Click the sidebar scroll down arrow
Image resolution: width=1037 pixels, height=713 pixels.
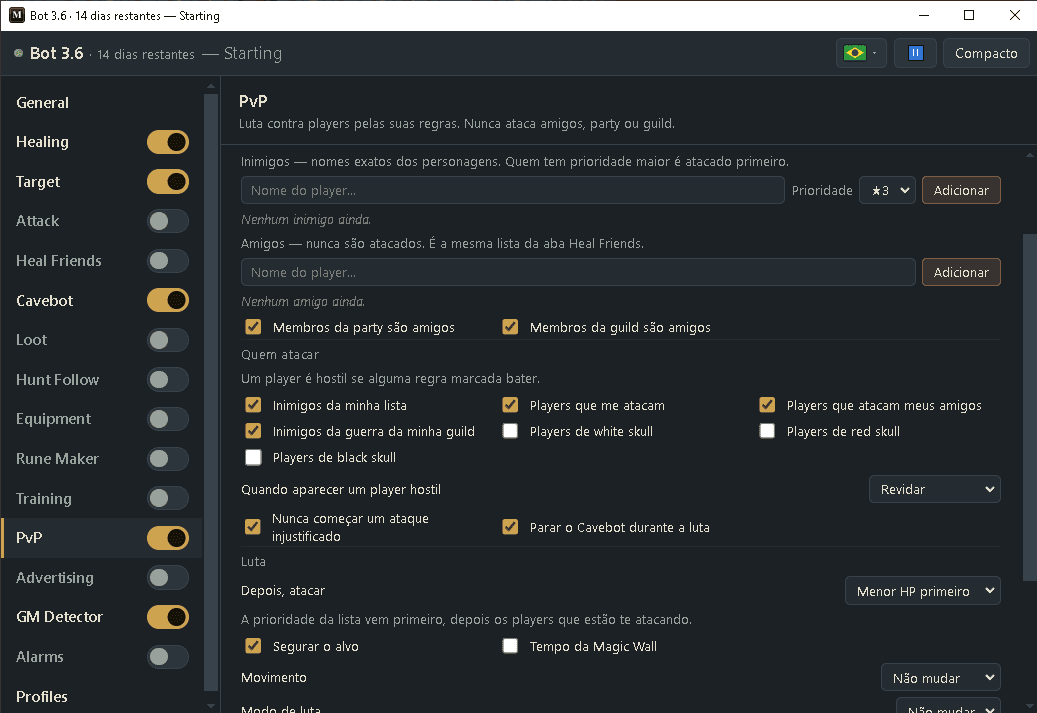(x=211, y=706)
